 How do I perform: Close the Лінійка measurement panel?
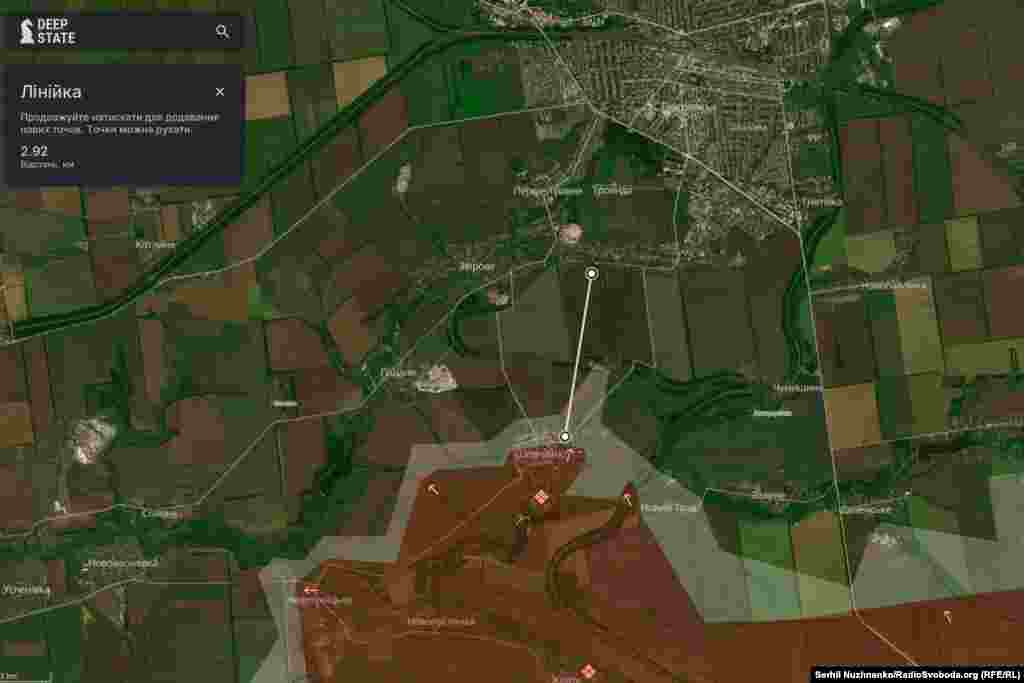click(221, 89)
